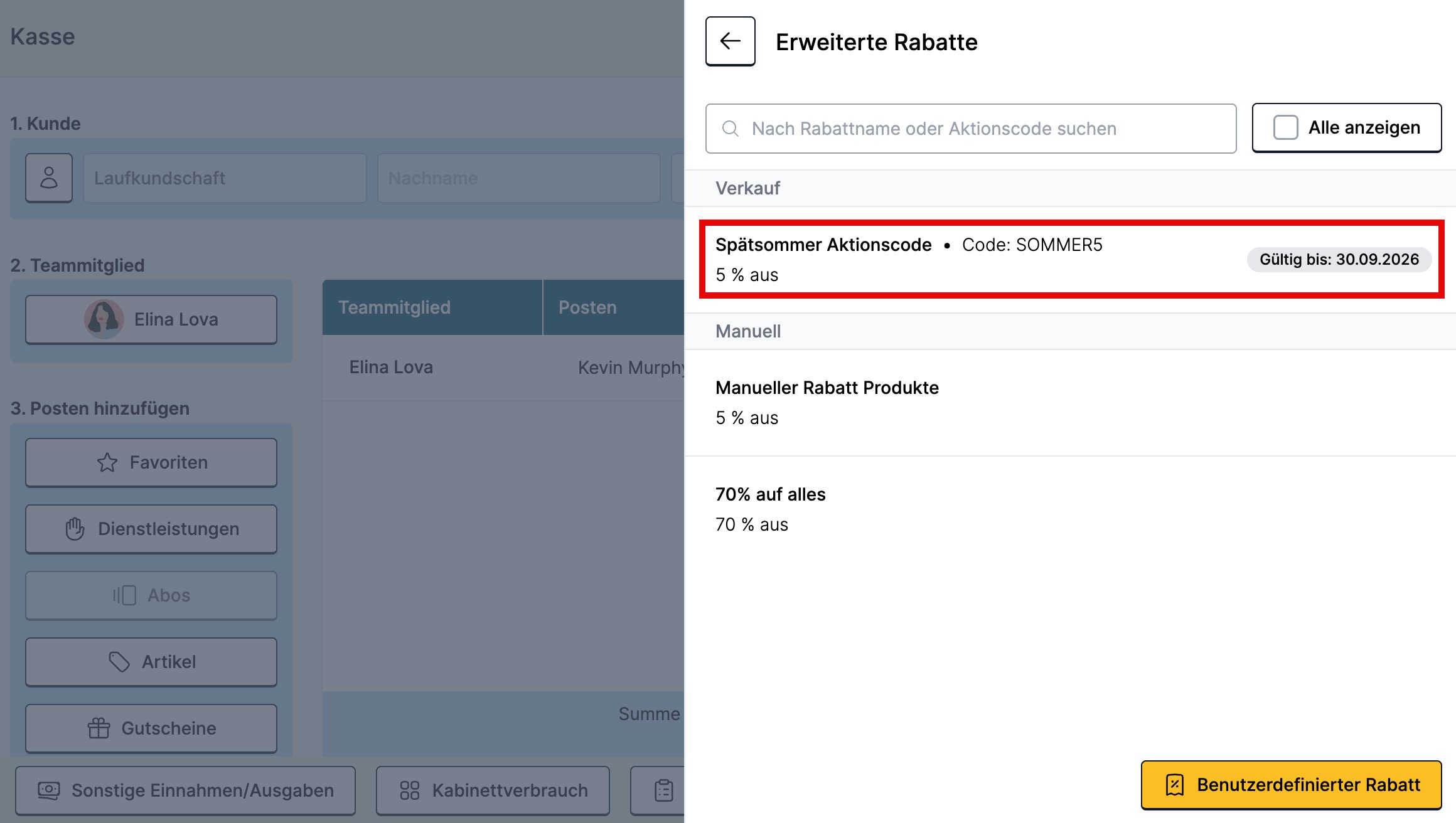The width and height of the screenshot is (1456, 823).
Task: Click the Favoriten star icon
Action: pos(107,463)
